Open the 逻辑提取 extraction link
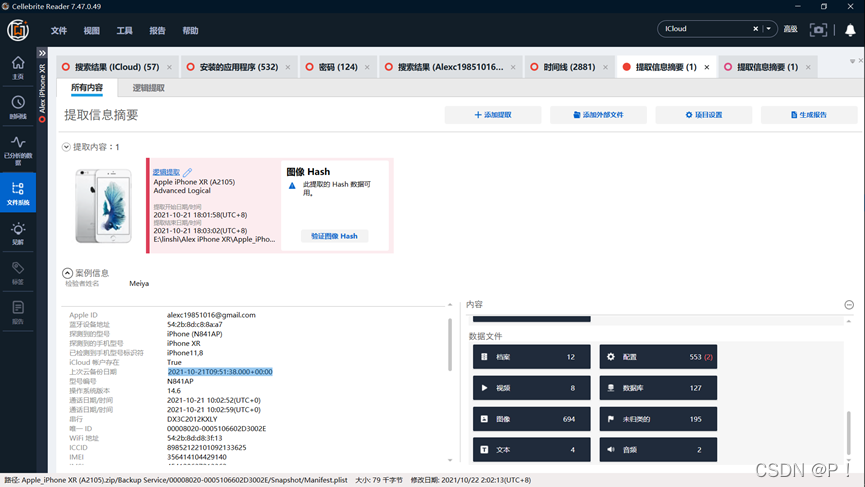Screen dimensions: 865x487 coord(166,172)
